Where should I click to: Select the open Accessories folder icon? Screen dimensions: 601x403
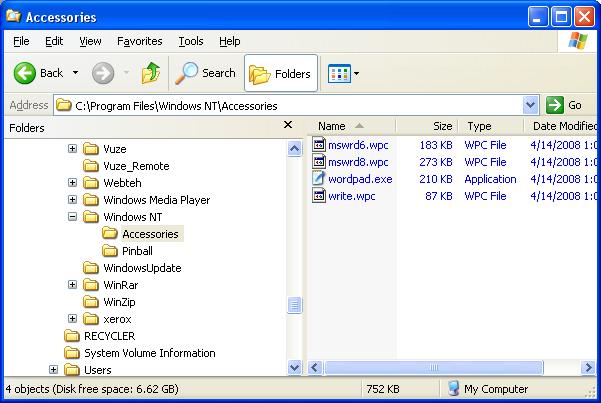coord(110,233)
